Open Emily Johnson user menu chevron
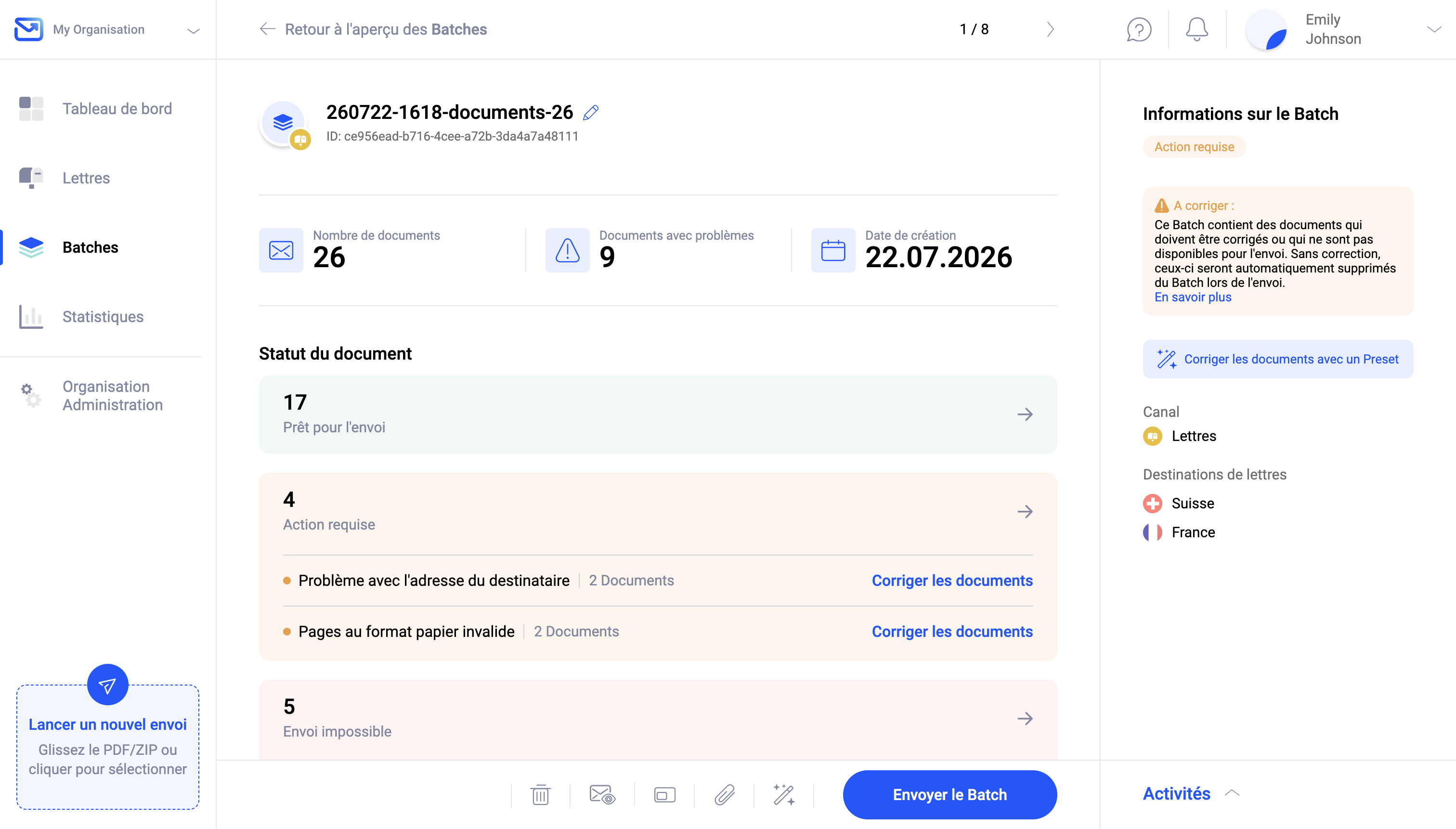This screenshot has height=829, width=1456. (1434, 30)
